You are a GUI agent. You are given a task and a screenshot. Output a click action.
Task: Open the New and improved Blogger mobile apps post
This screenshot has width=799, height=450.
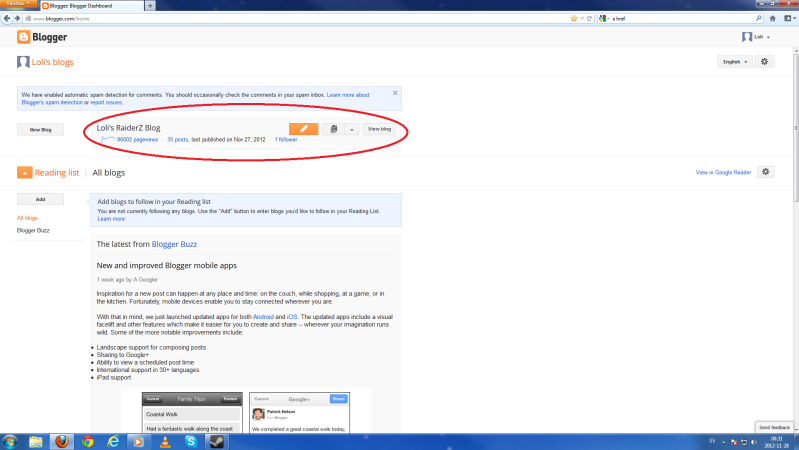167,266
